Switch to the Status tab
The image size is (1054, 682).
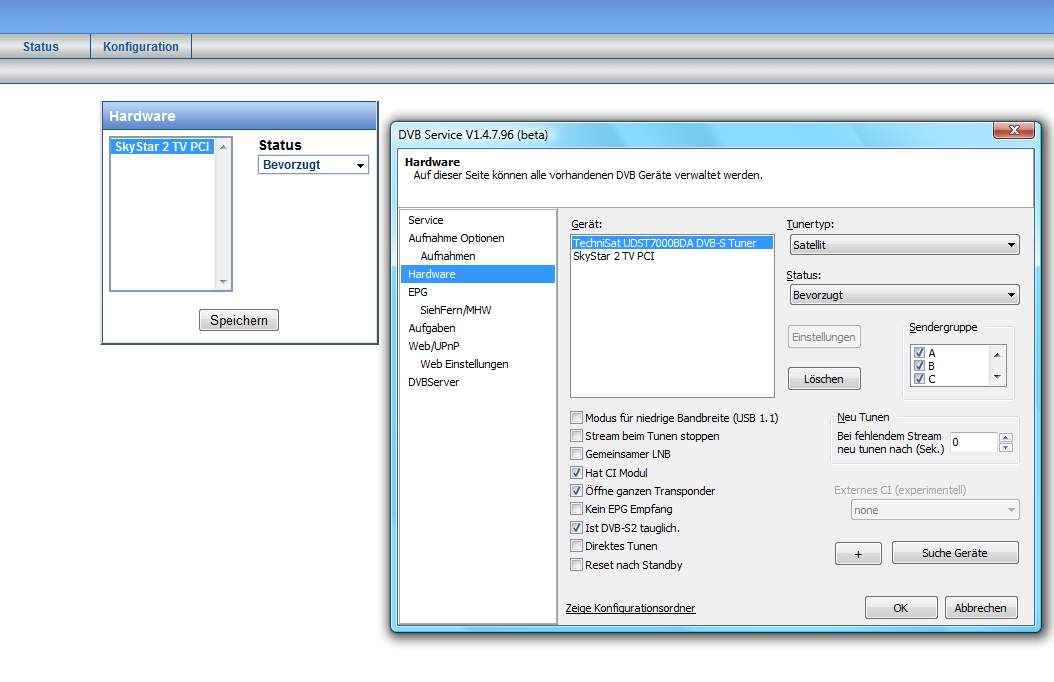pyautogui.click(x=41, y=47)
